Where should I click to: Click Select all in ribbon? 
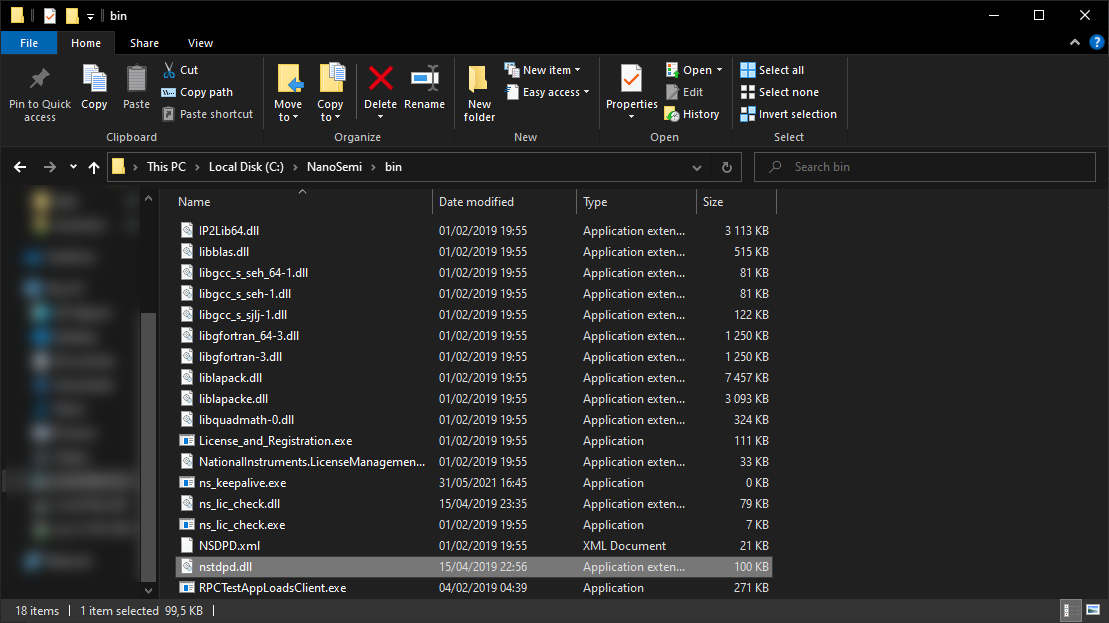(772, 70)
